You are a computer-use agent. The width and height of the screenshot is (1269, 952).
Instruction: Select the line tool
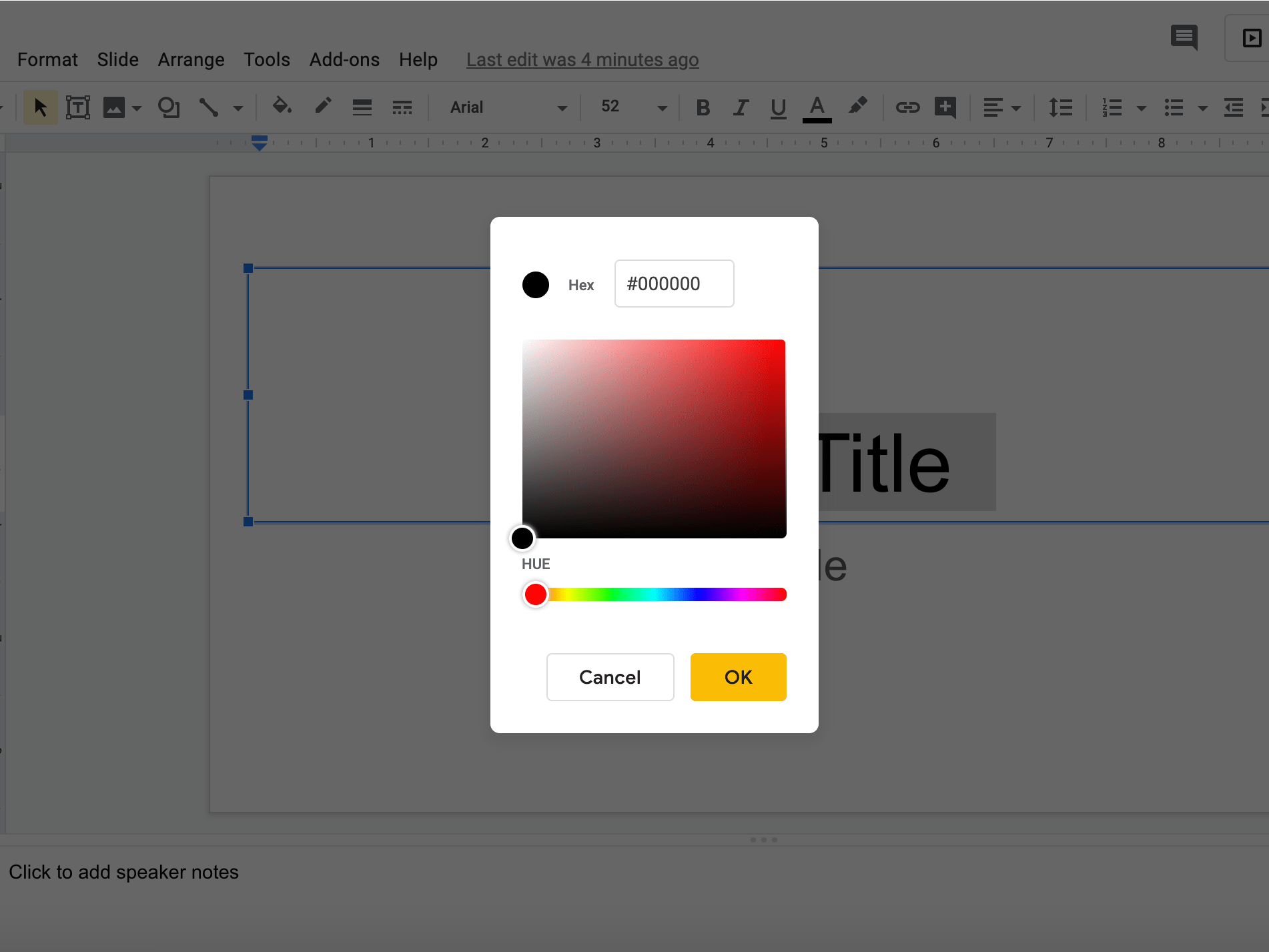tap(209, 107)
